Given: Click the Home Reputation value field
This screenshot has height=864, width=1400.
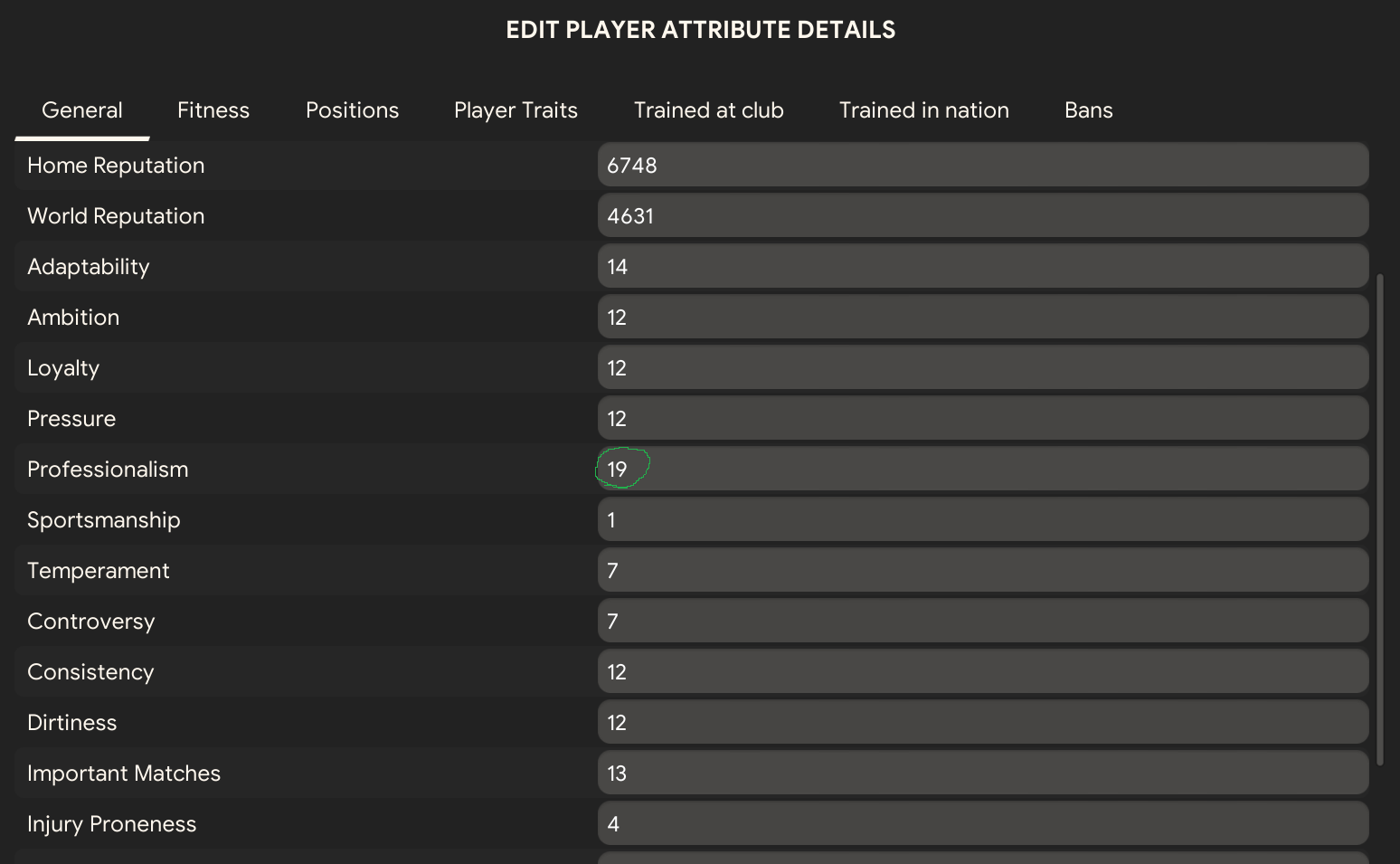Looking at the screenshot, I should [x=982, y=166].
